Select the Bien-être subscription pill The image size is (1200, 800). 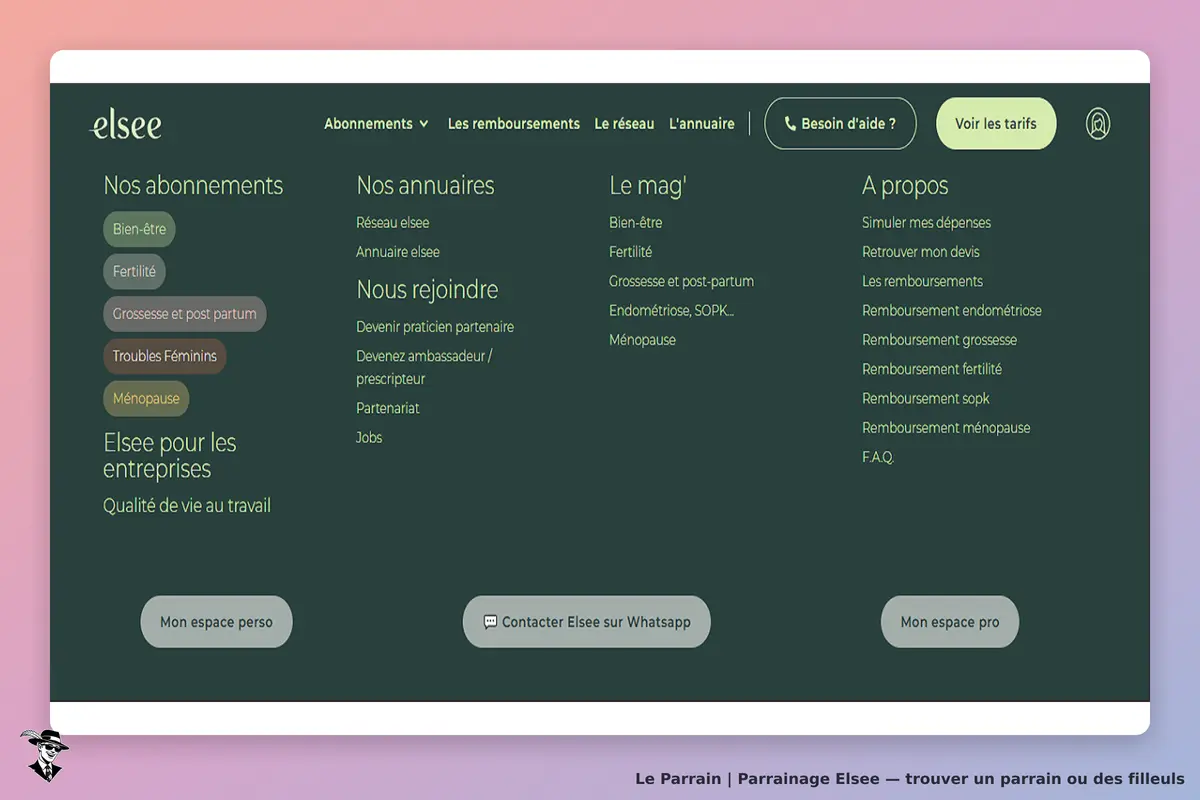139,229
